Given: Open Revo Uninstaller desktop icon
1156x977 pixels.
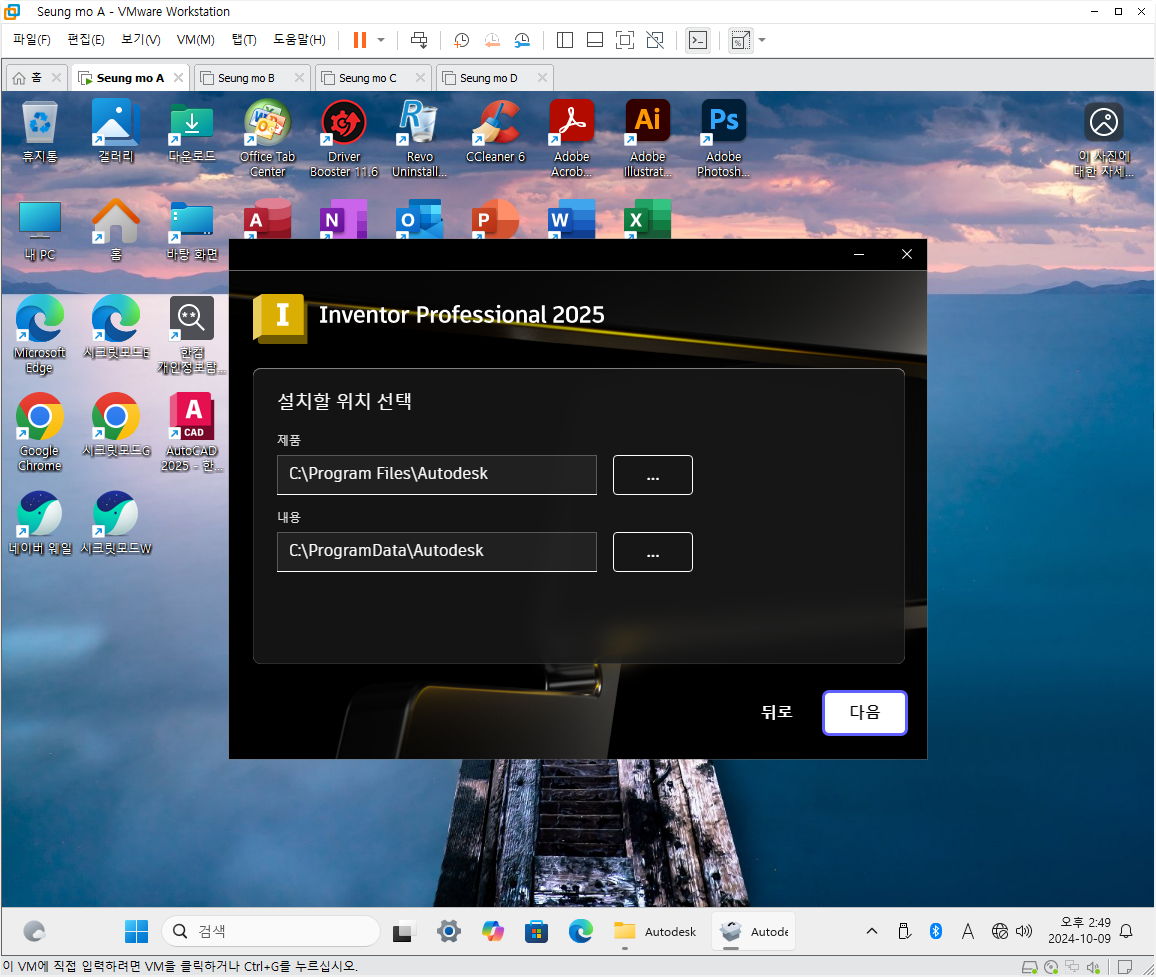Looking at the screenshot, I should point(419,139).
